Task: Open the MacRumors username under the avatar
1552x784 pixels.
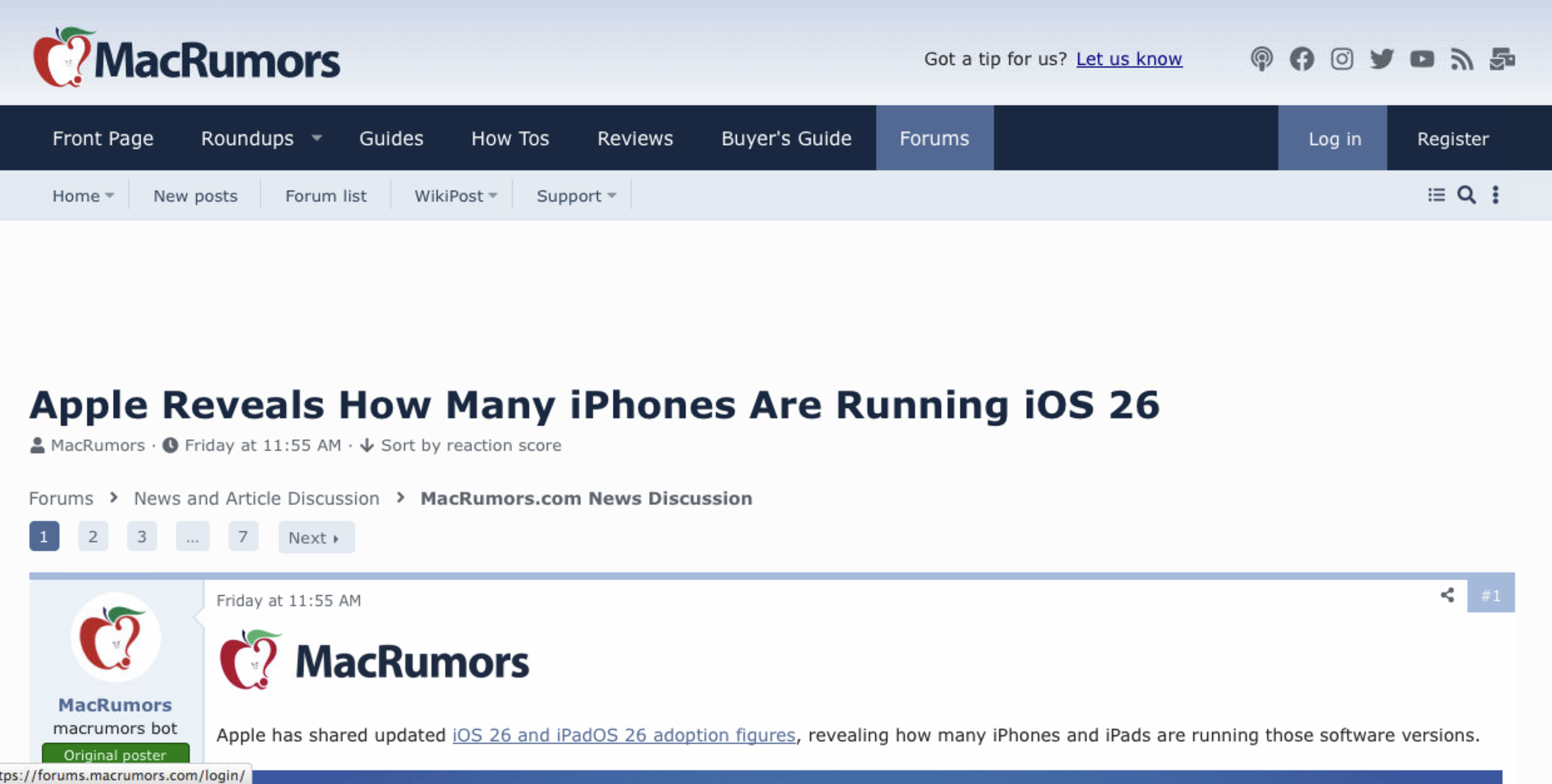Action: 115,705
